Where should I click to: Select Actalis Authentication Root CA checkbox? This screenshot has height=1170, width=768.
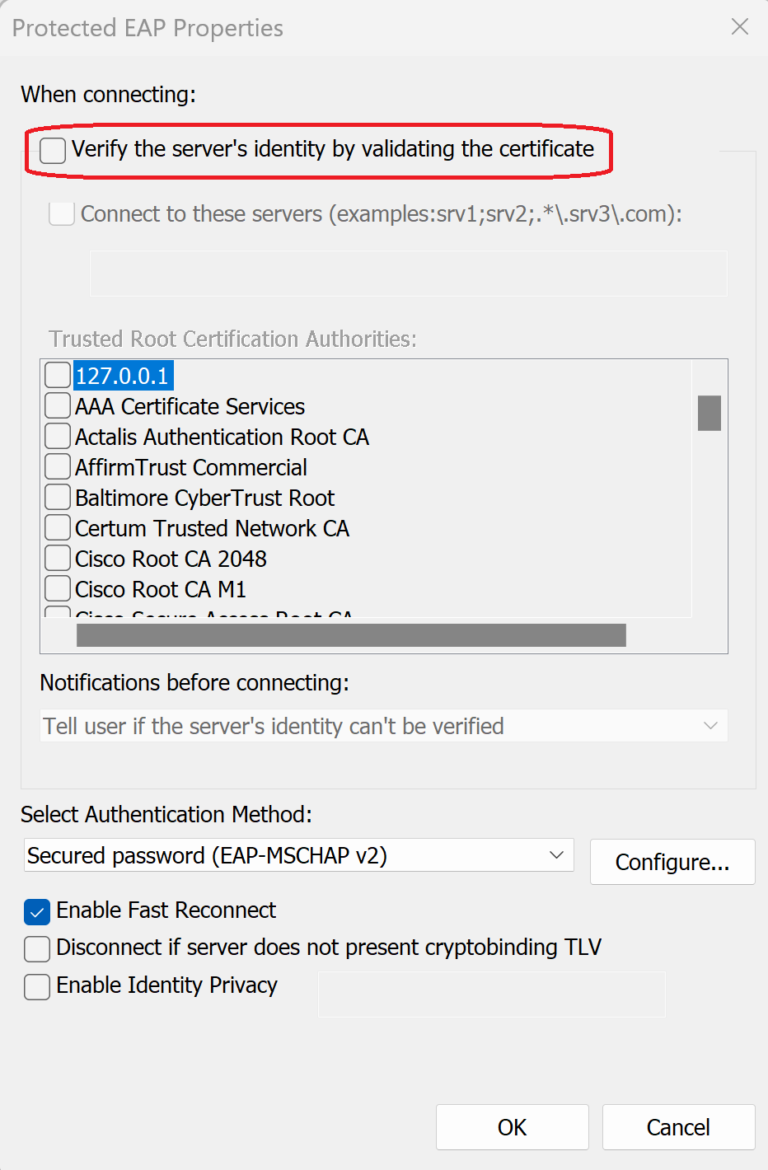point(58,437)
